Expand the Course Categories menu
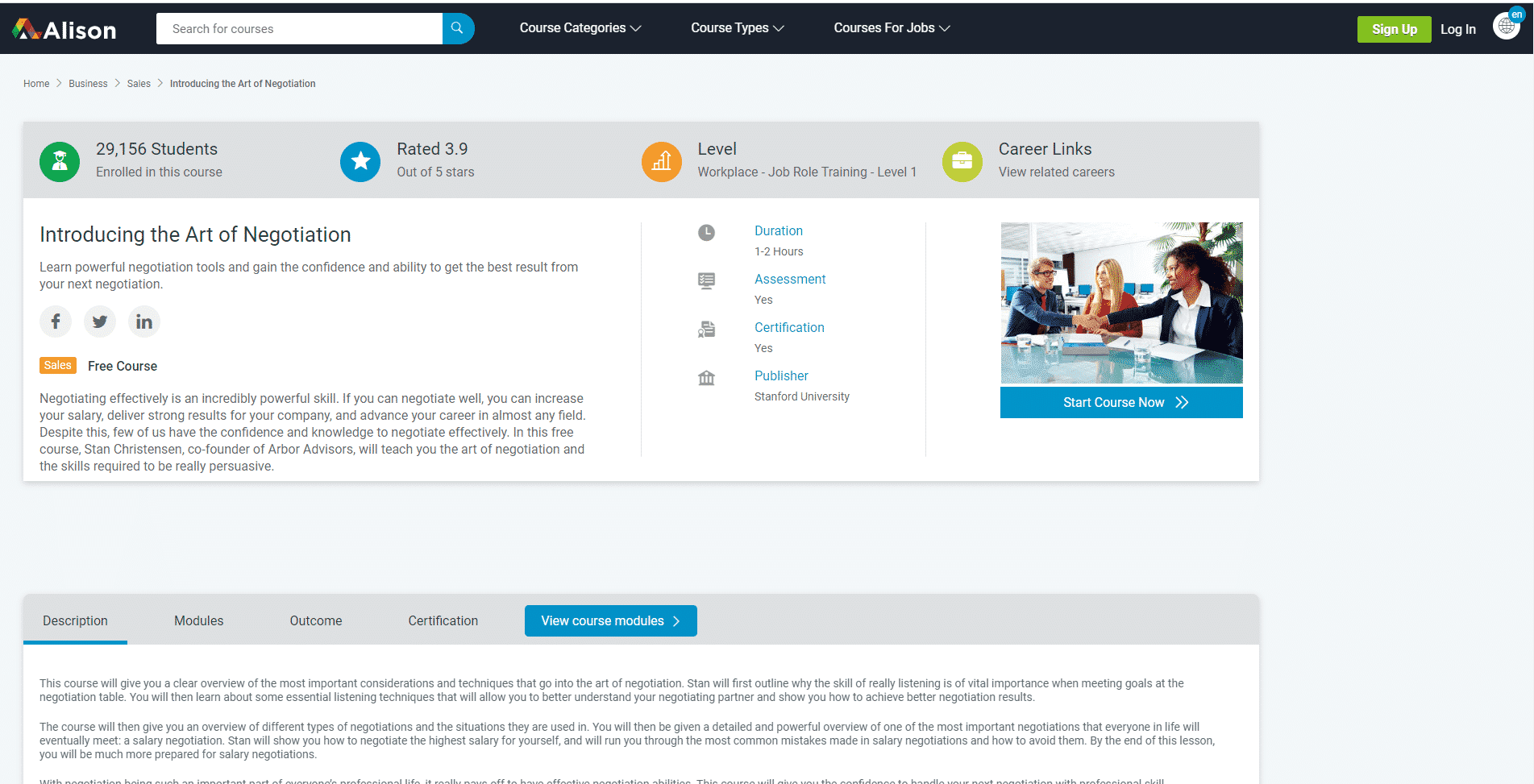This screenshot has height=784, width=1534. pos(580,28)
